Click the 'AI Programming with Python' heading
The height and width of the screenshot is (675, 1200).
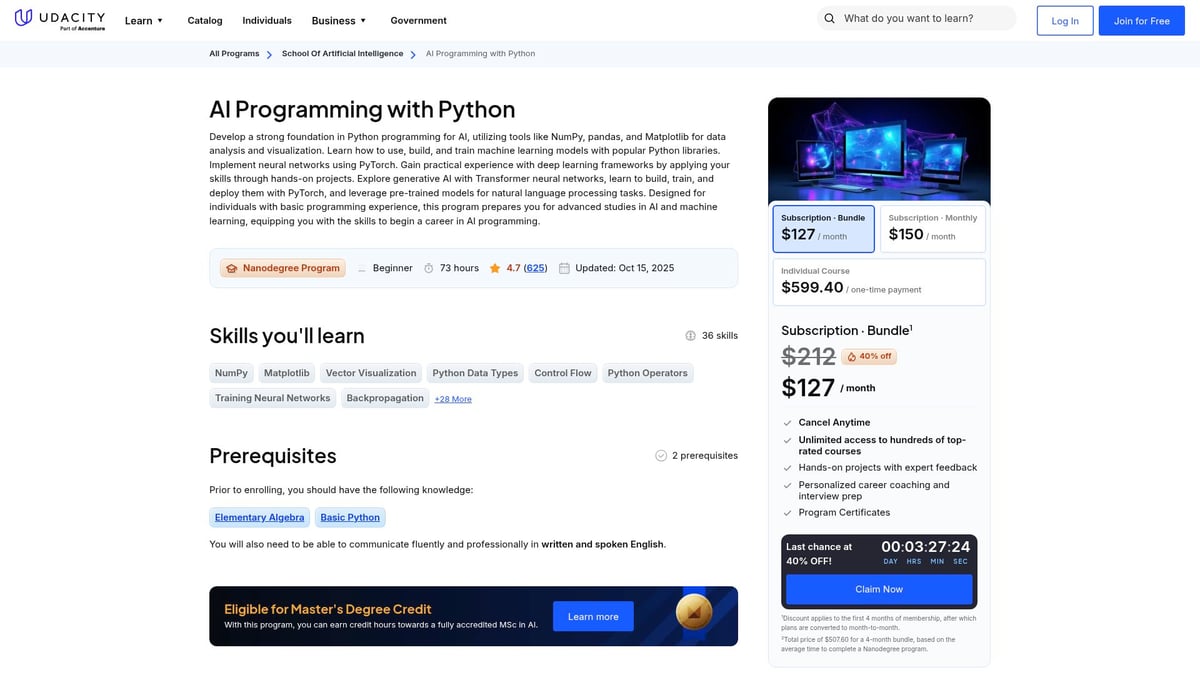(362, 110)
